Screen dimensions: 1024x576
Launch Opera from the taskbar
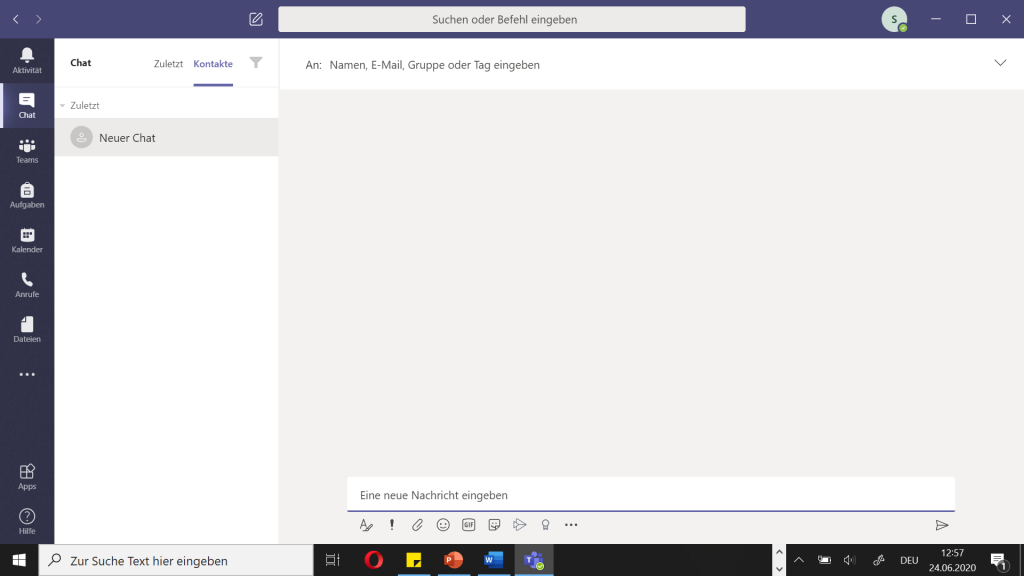[x=374, y=560]
